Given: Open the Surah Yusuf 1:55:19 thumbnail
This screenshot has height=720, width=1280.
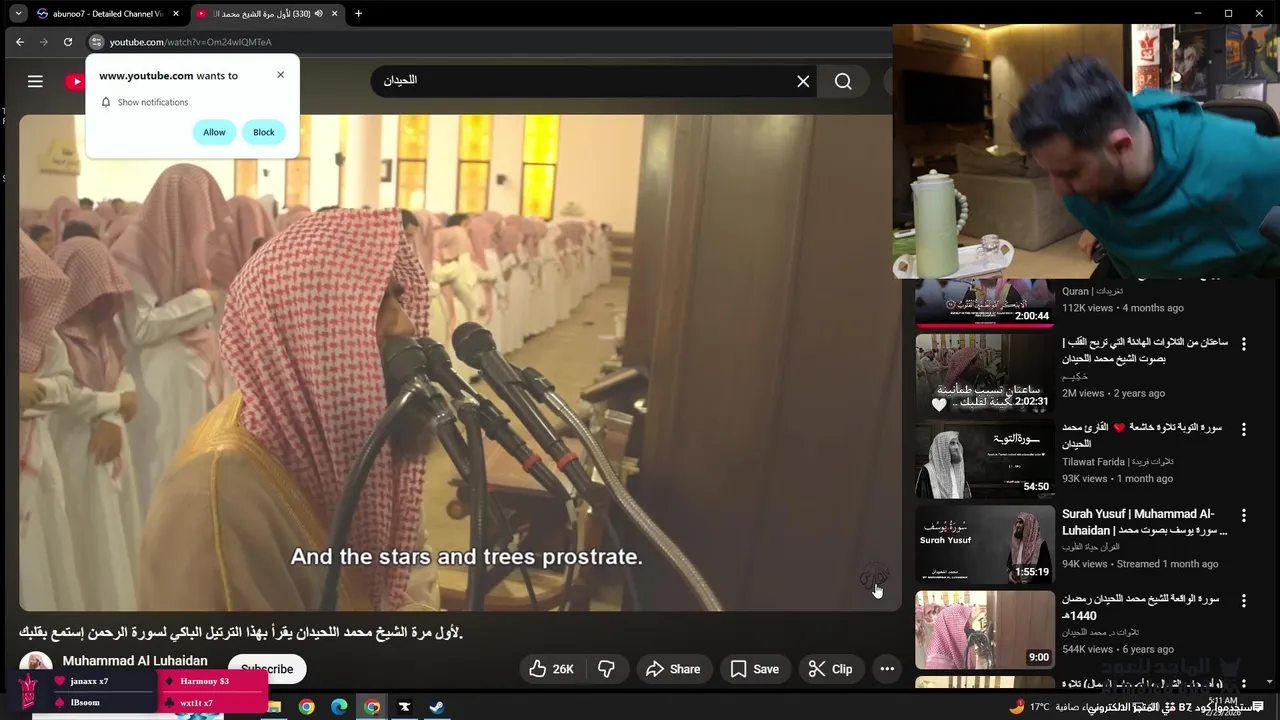Looking at the screenshot, I should [985, 546].
